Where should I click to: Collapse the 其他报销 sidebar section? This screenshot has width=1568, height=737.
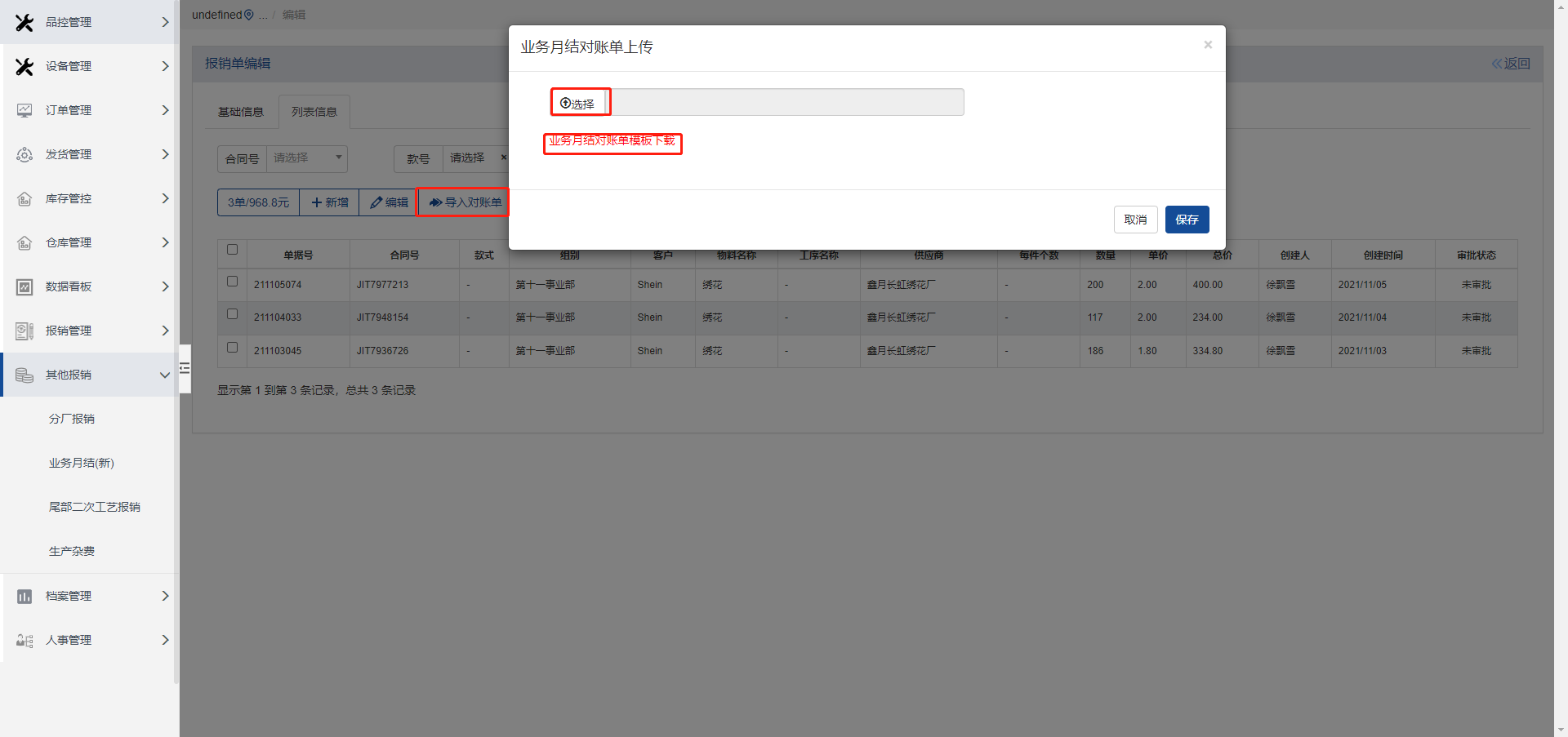[x=164, y=375]
